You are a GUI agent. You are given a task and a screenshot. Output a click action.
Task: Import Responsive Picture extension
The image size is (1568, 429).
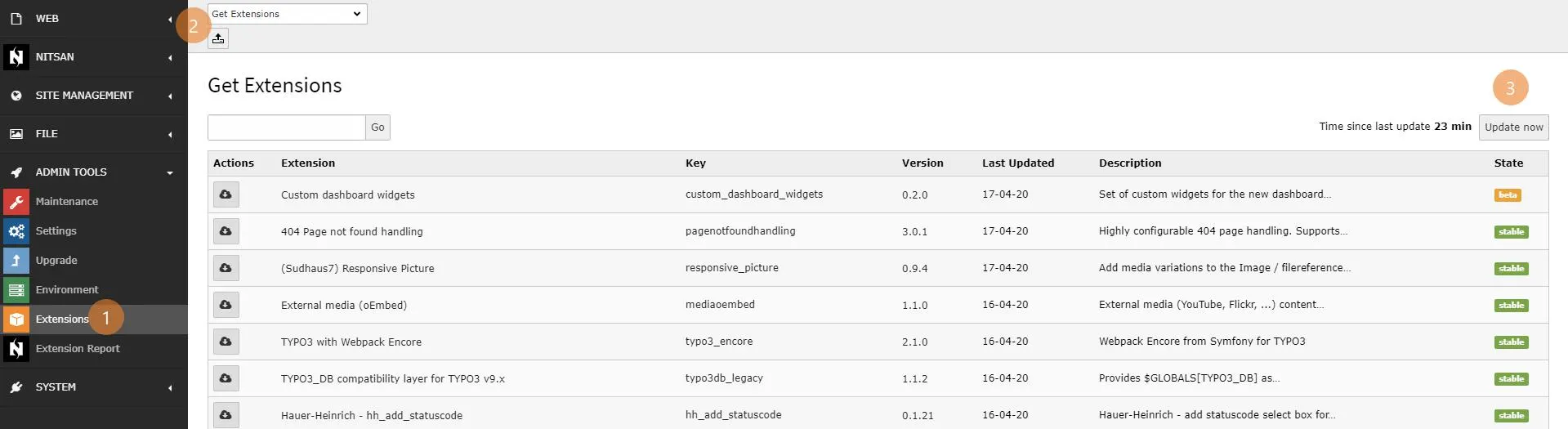[226, 268]
